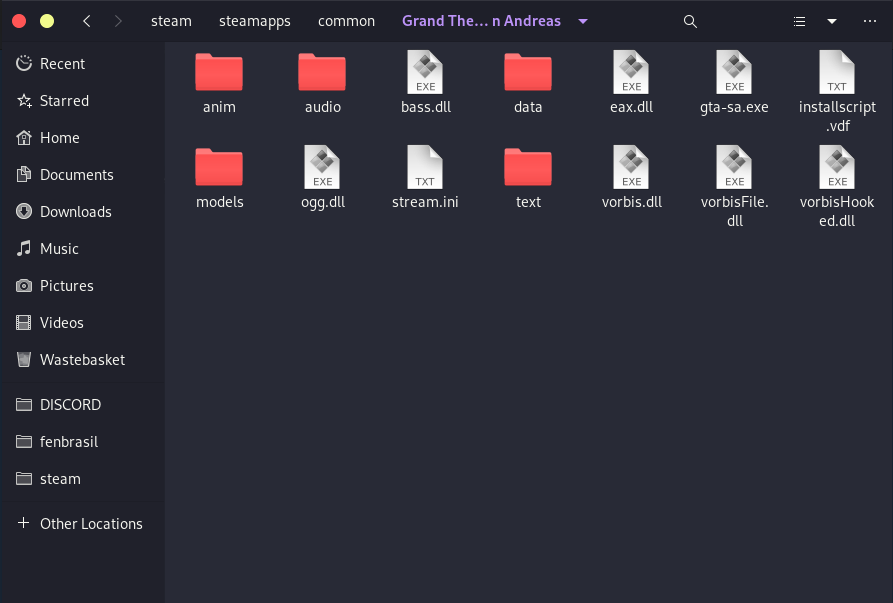This screenshot has width=893, height=603.
Task: Select the eax.dll file icon
Action: pyautogui.click(x=631, y=72)
